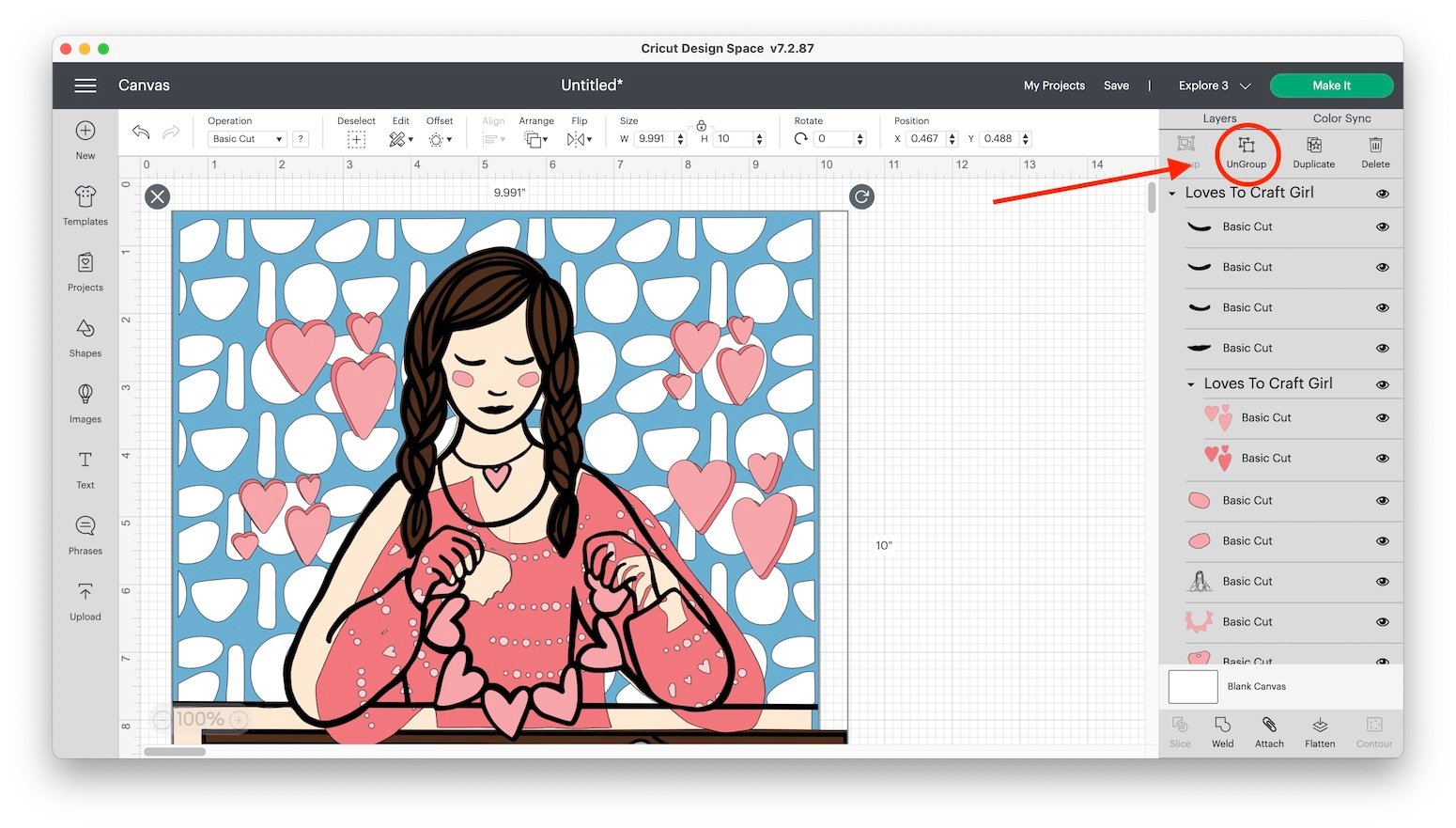Open the Flip dropdown
Viewport: 1456px width, 828px height.
click(x=580, y=139)
